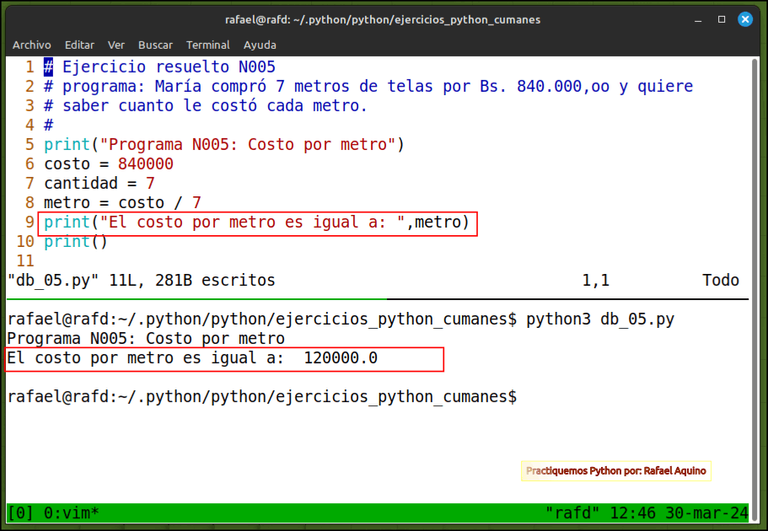Click the "cantidad = 7" code line
This screenshot has height=531, width=768.
pyautogui.click(x=99, y=183)
